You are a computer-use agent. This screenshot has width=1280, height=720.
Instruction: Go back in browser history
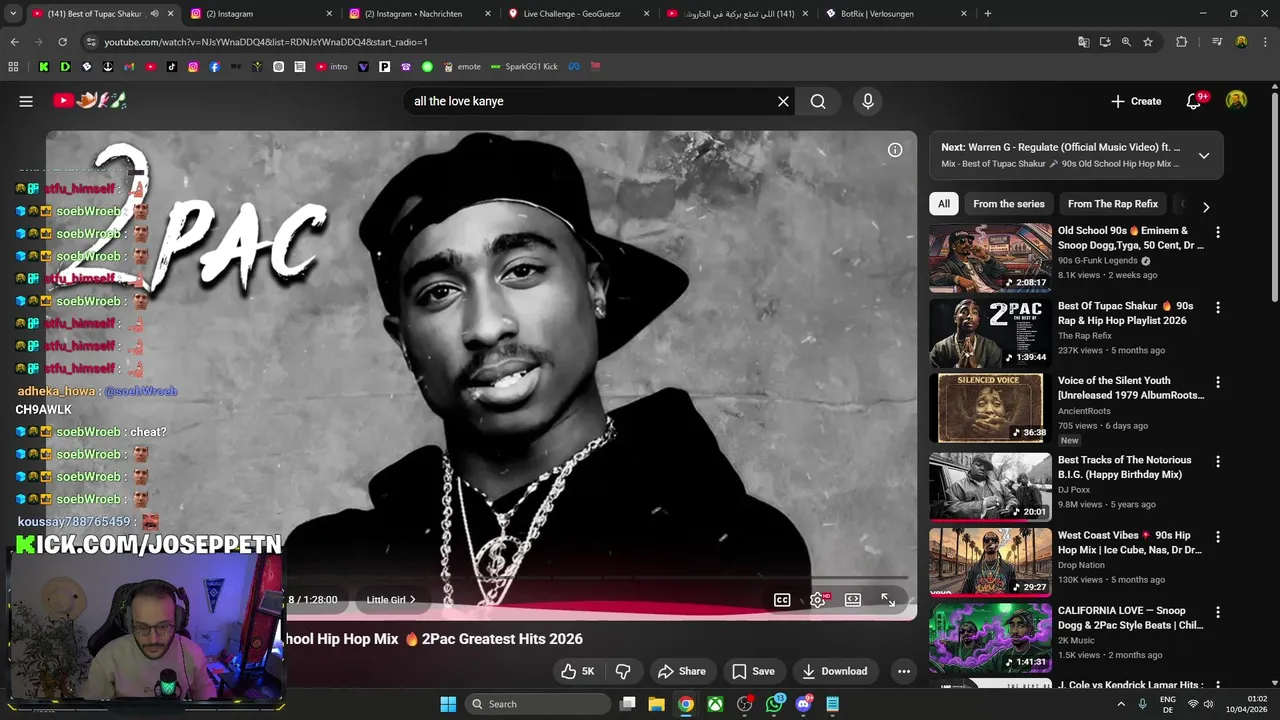14,42
